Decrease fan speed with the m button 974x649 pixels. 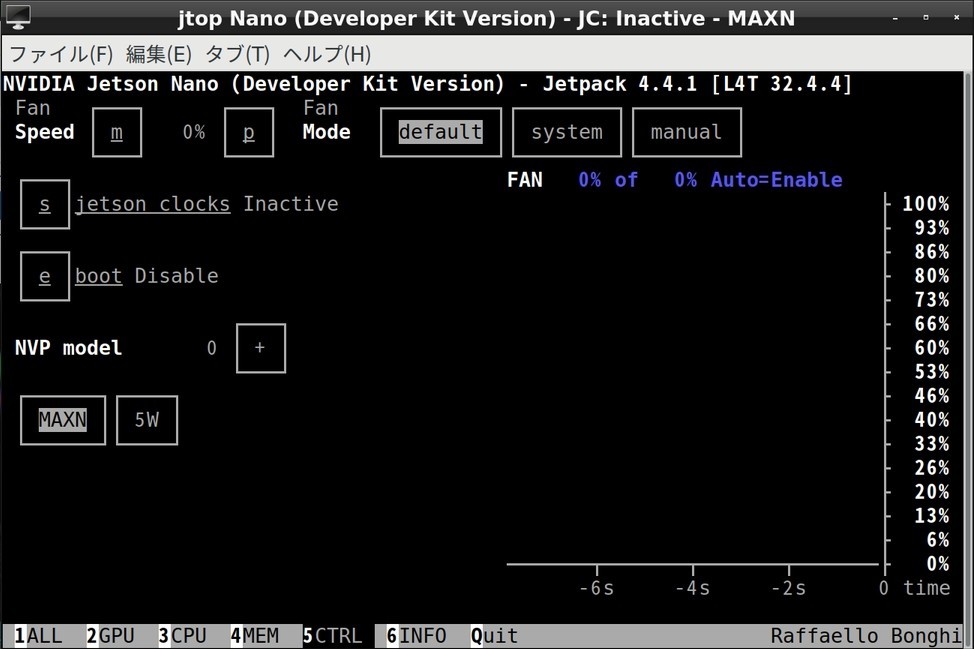[117, 132]
